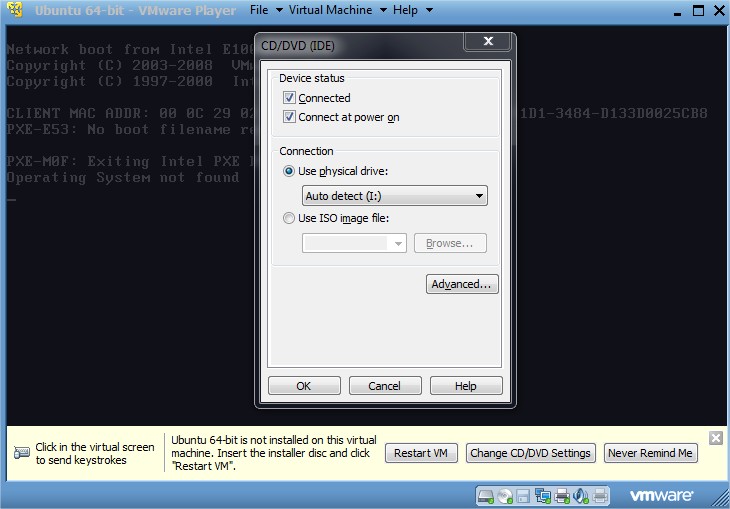Click the CD/DVD drive status icon

(x=505, y=496)
